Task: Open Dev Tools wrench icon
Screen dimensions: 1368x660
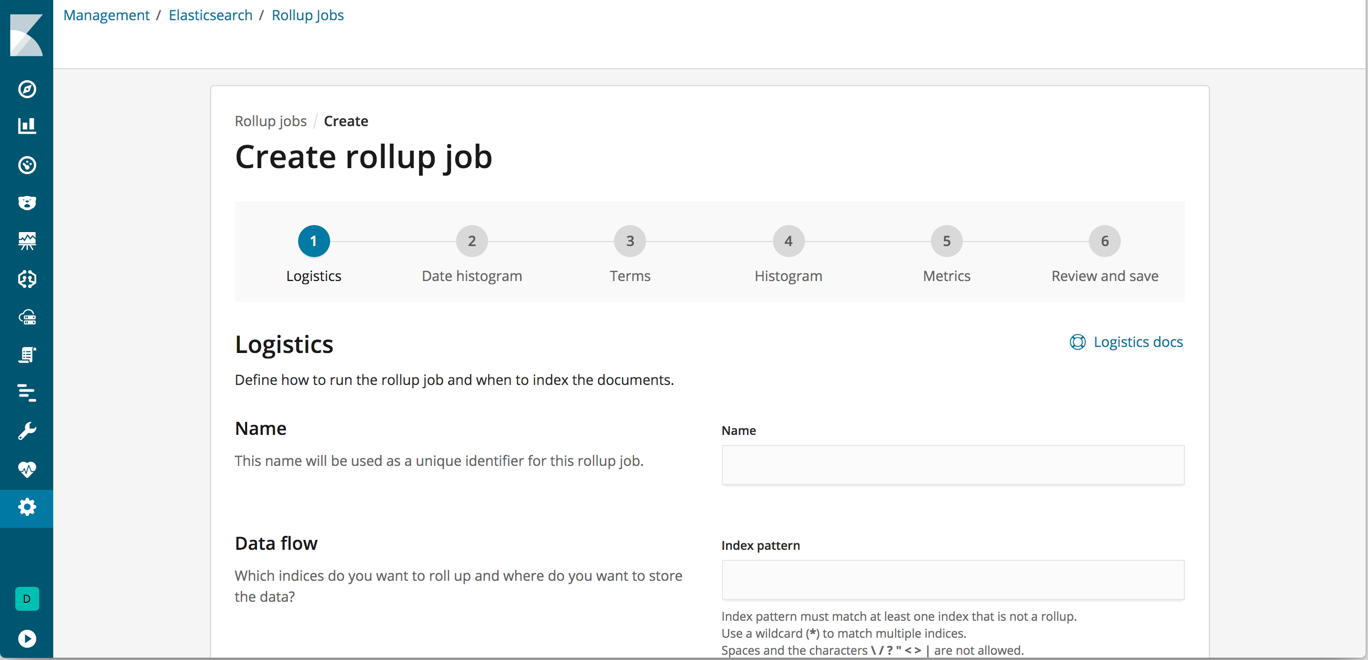Action: pos(27,431)
